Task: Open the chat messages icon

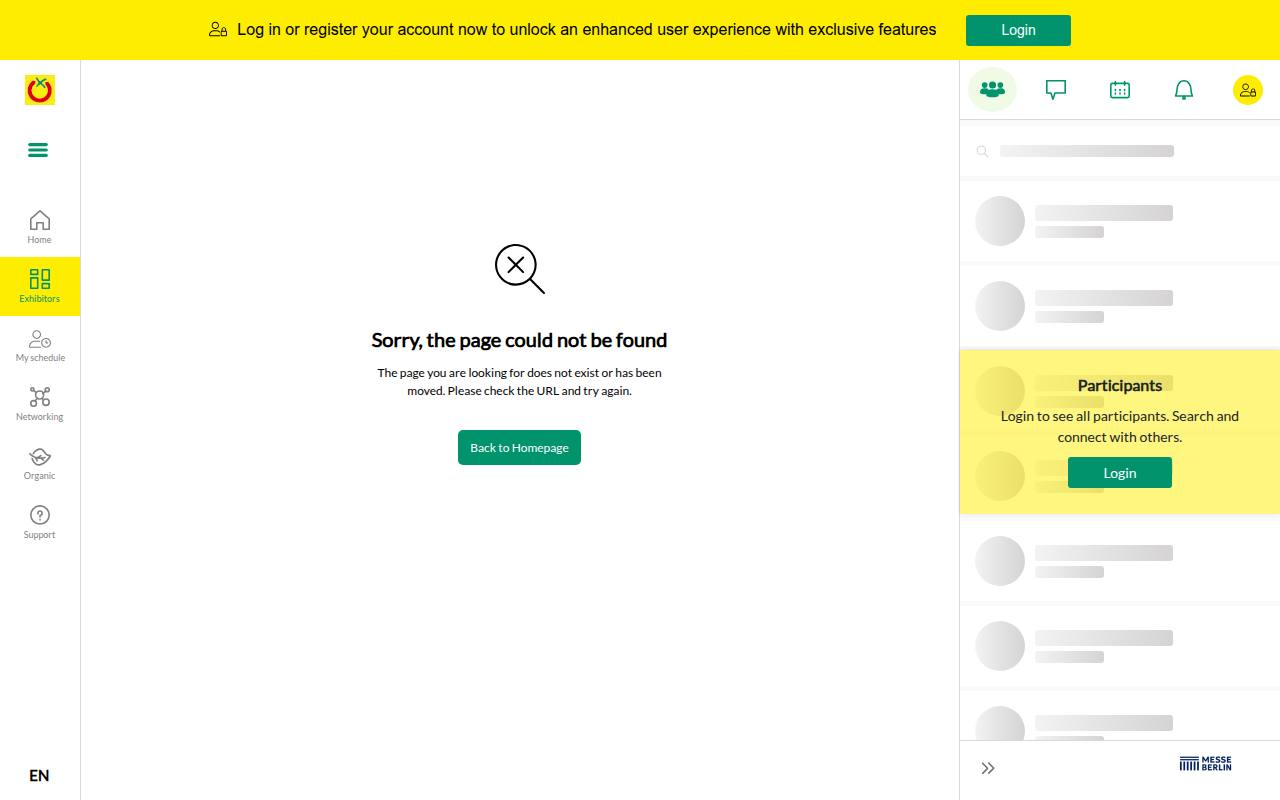Action: pyautogui.click(x=1056, y=90)
